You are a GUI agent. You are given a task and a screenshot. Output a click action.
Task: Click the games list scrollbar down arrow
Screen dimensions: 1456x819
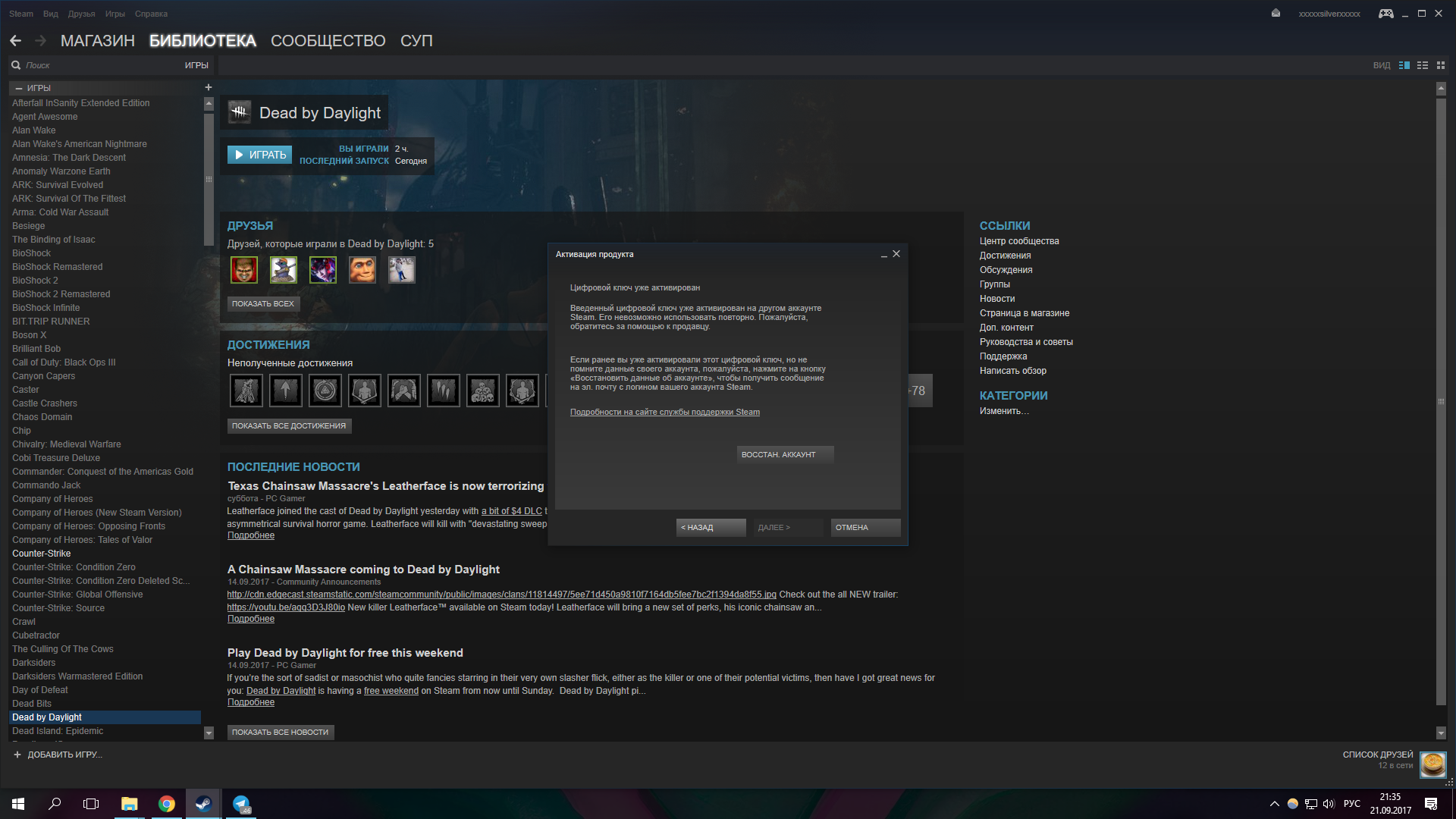pyautogui.click(x=209, y=733)
